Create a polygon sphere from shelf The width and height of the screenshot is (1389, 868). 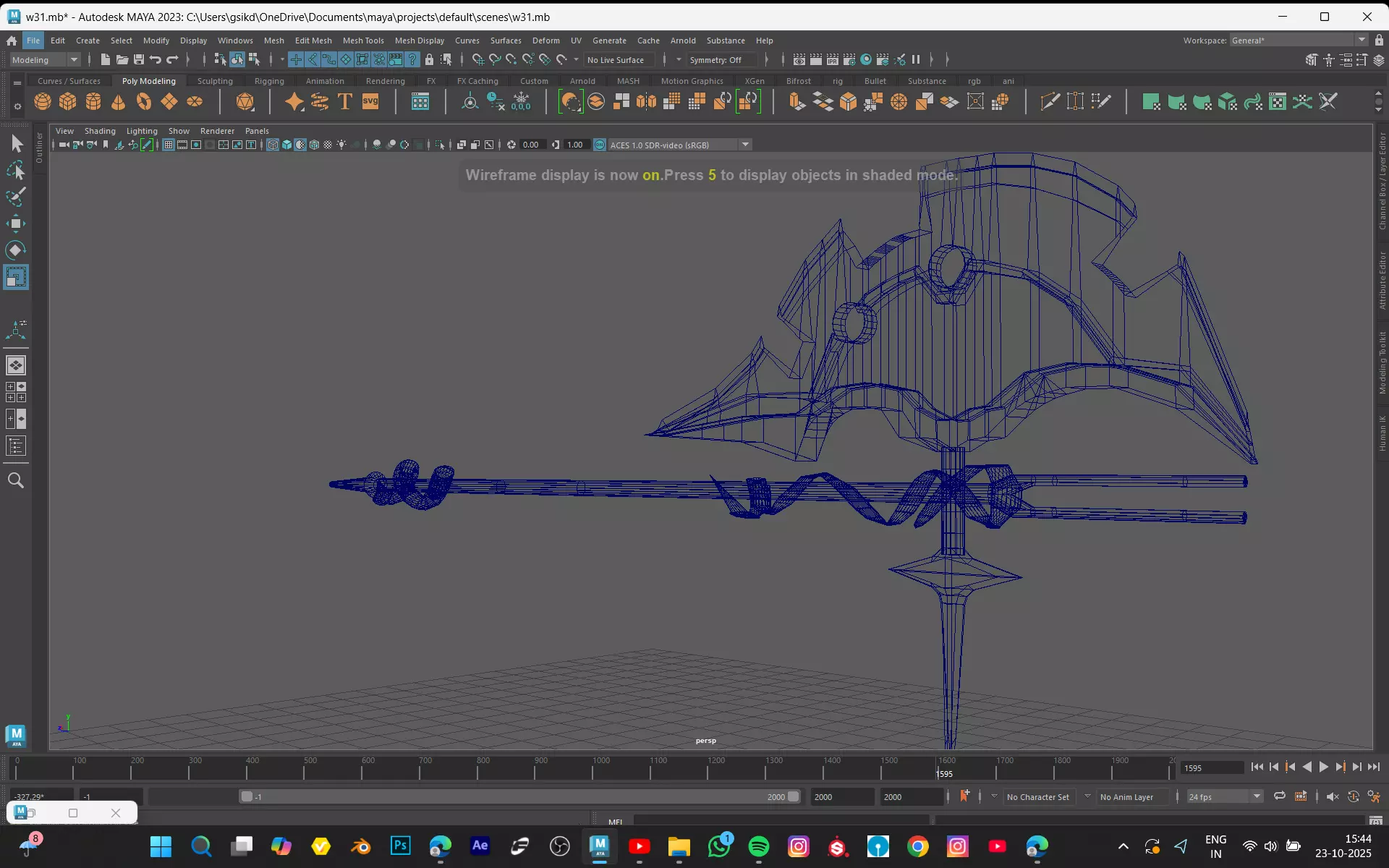point(43,102)
